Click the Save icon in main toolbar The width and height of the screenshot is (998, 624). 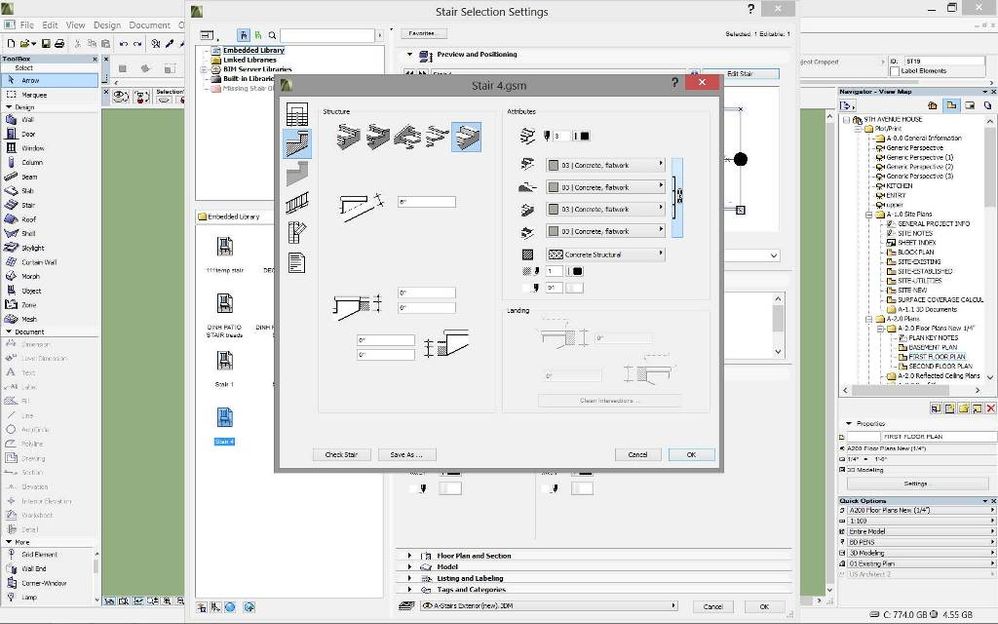point(46,43)
